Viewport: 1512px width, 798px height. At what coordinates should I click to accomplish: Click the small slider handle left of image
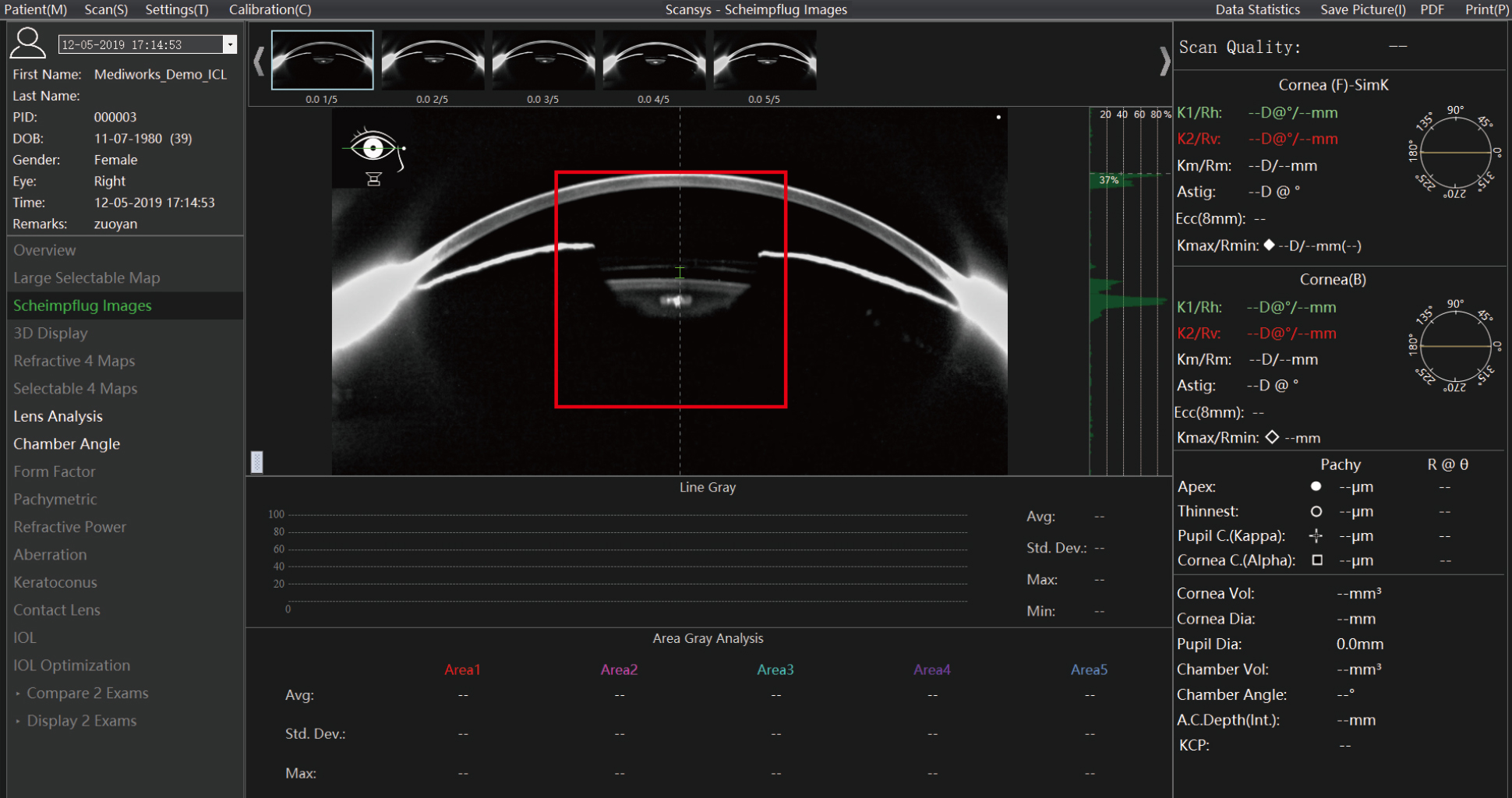(257, 462)
